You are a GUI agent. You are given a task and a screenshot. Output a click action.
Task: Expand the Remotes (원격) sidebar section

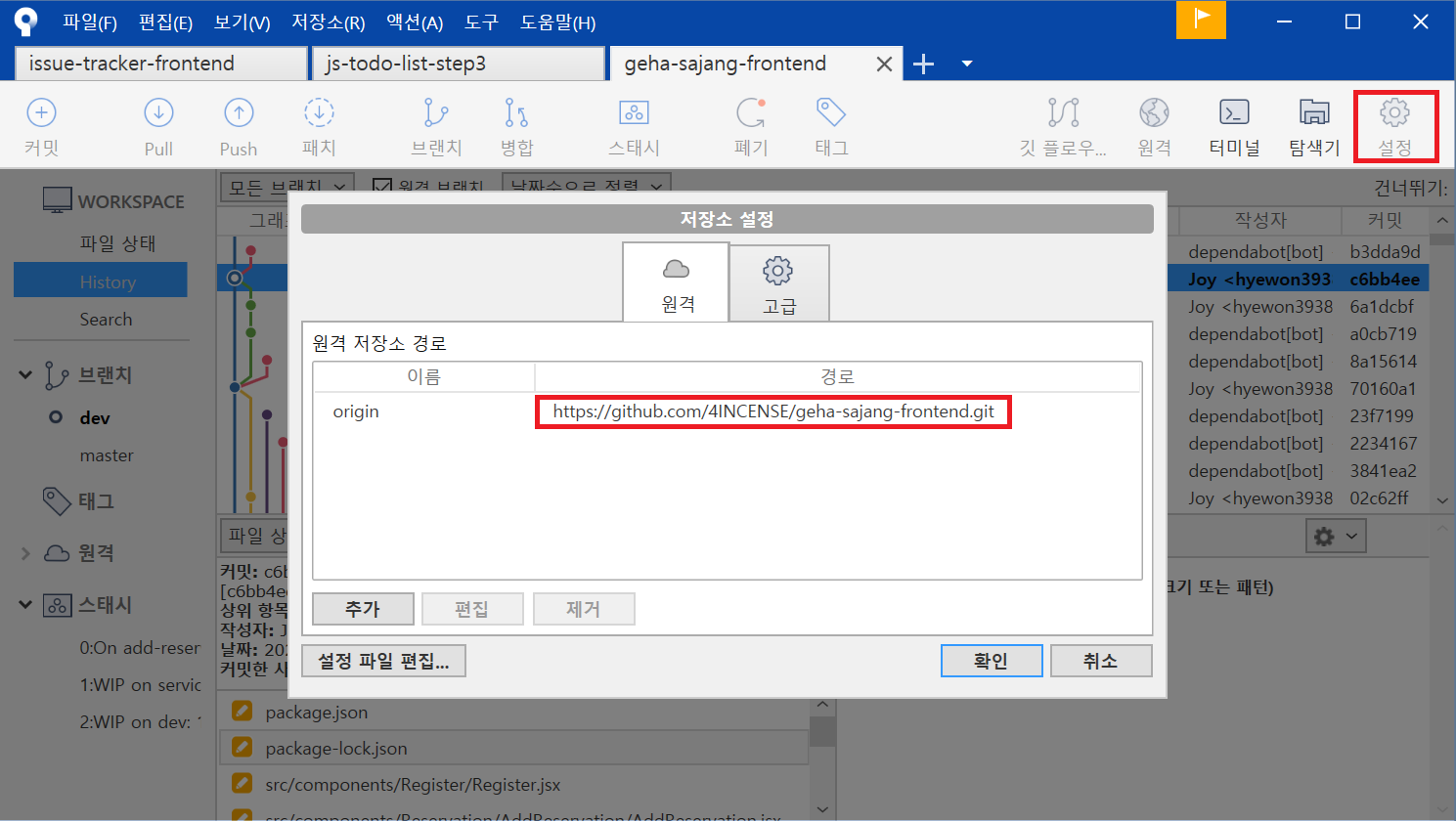click(25, 553)
